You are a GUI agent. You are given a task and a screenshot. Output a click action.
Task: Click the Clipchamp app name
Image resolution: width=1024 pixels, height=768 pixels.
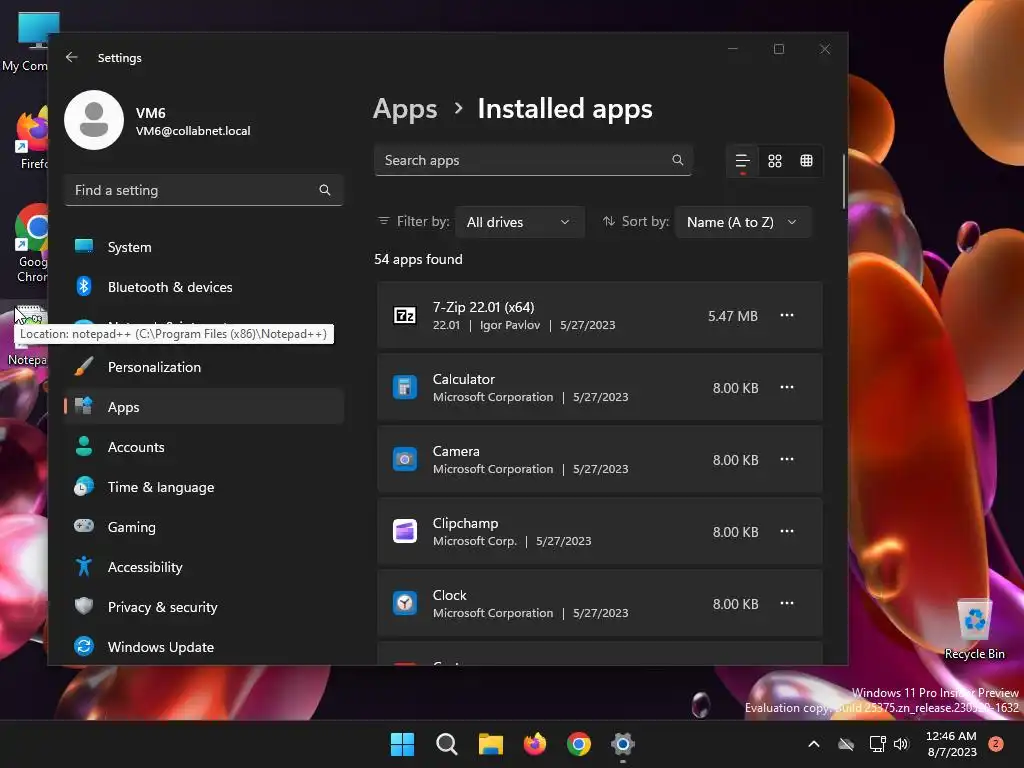[466, 523]
